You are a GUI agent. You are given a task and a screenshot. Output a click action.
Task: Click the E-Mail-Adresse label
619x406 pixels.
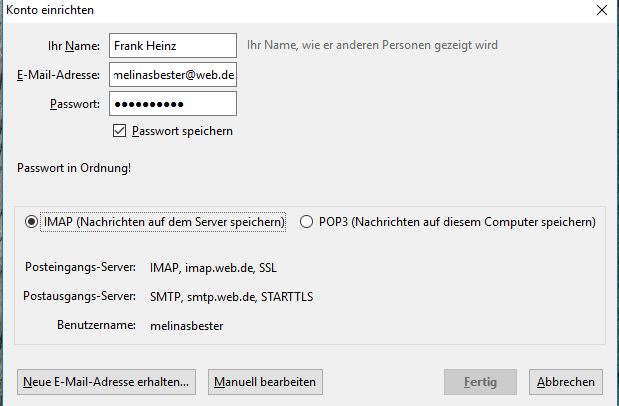[58, 75]
